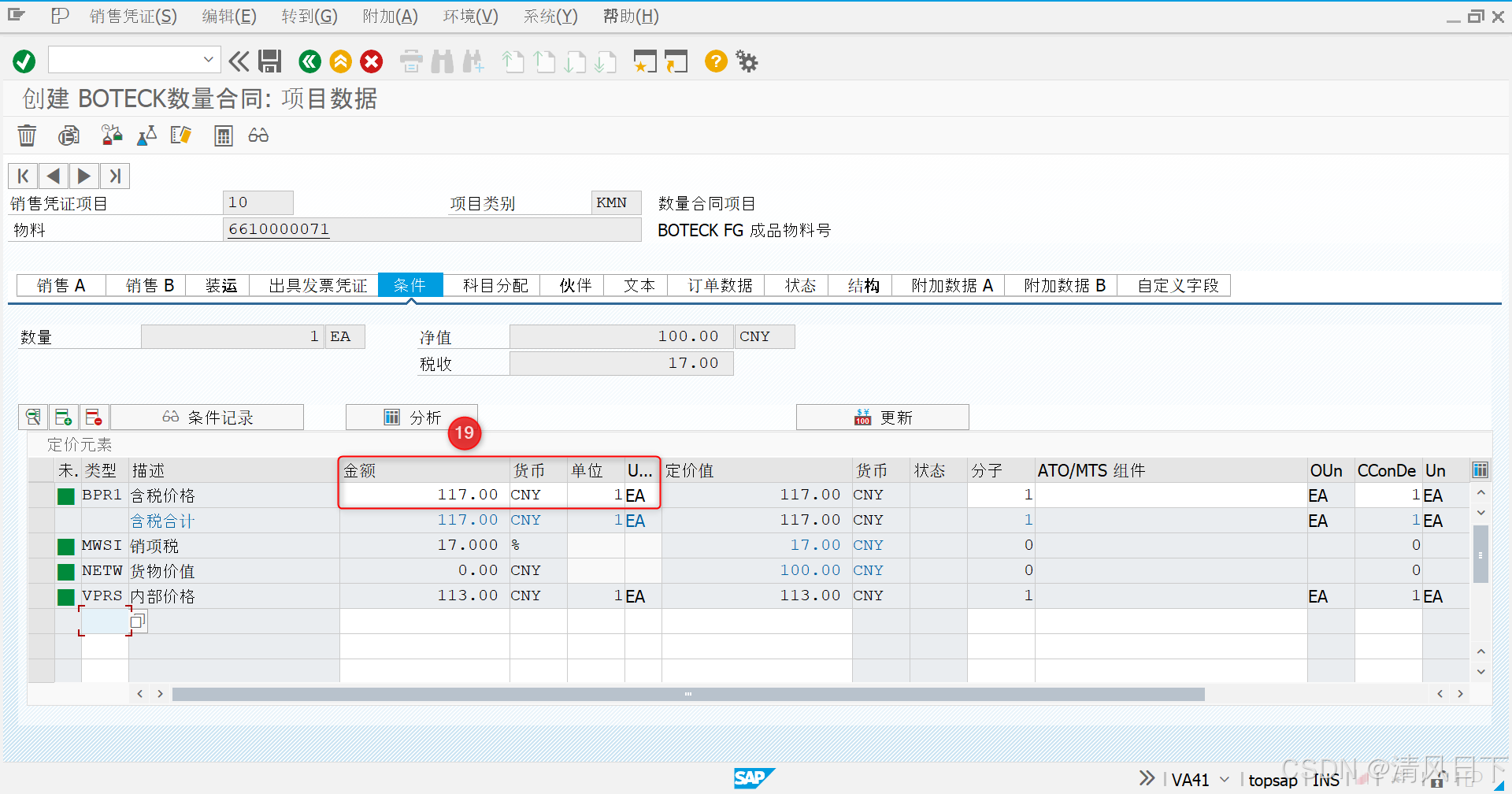The image size is (1512, 794).
Task: Delete a condition row with red minus icon
Action: [x=94, y=417]
